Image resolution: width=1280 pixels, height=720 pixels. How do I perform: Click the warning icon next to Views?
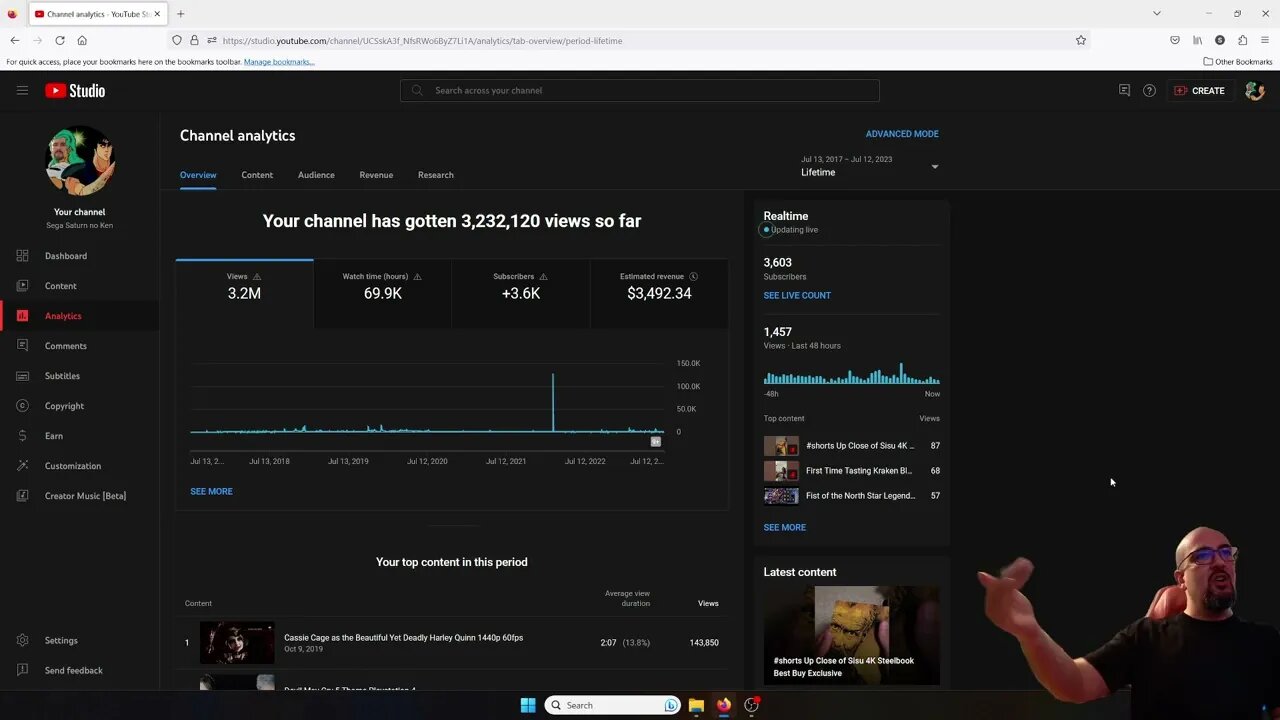click(x=257, y=277)
